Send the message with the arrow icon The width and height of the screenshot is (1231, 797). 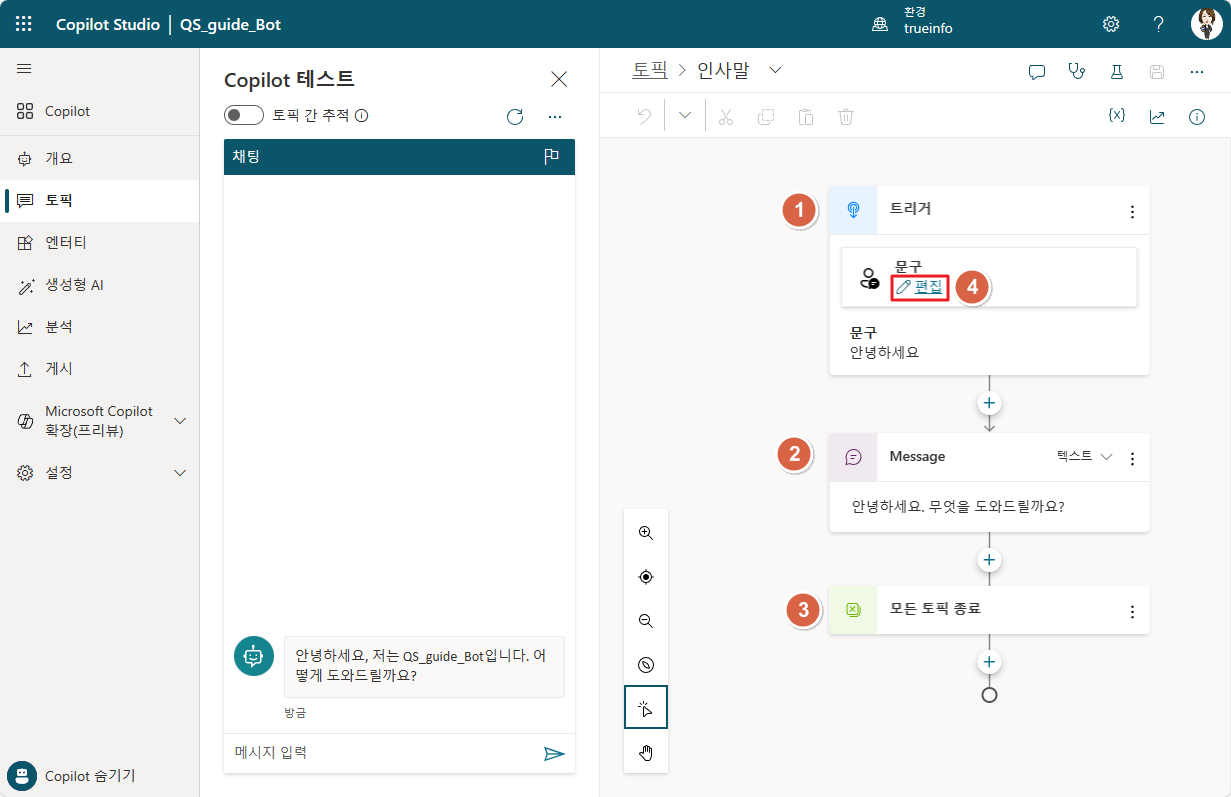click(554, 753)
